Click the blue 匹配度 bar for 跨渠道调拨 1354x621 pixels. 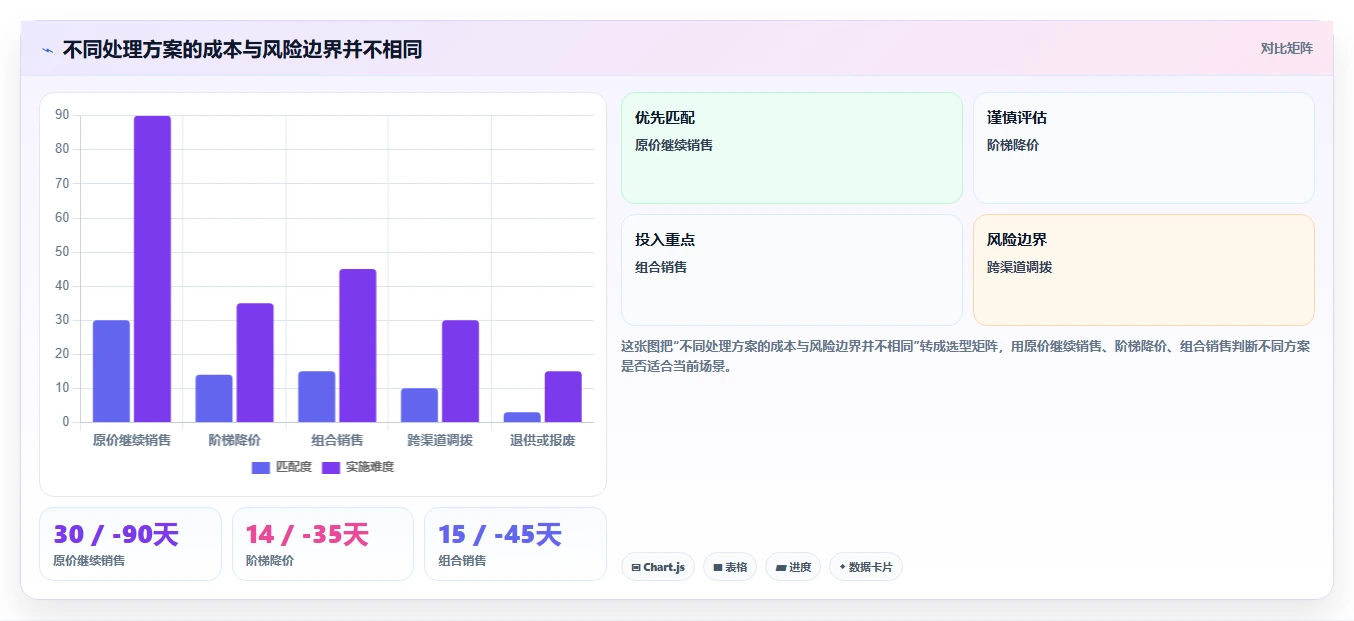click(x=419, y=405)
